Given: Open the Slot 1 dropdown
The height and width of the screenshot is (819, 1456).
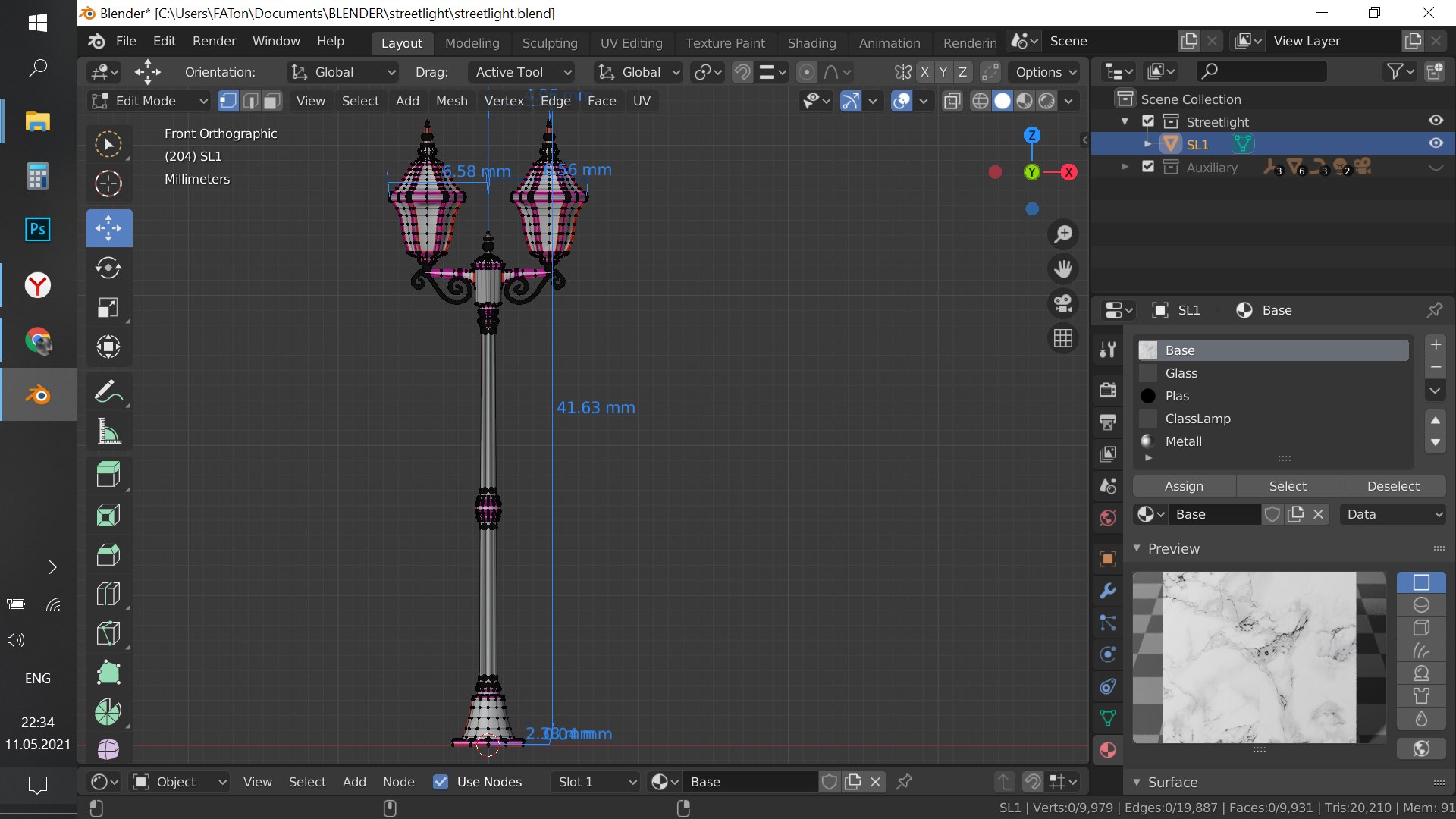Looking at the screenshot, I should click(595, 782).
